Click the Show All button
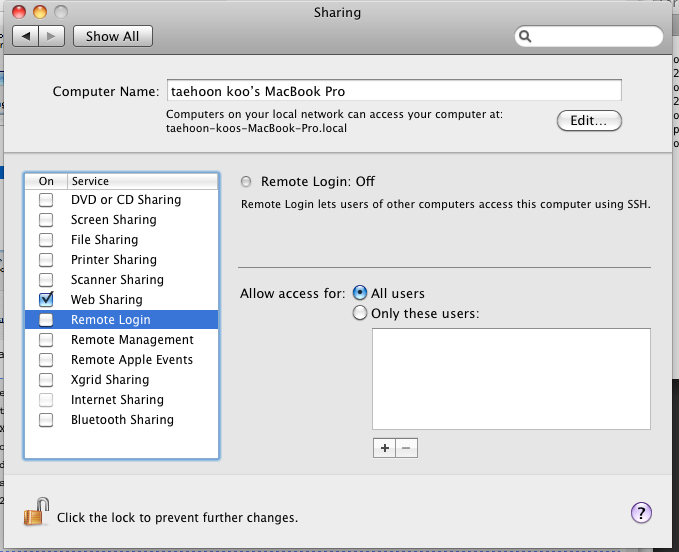679x552 pixels. [113, 36]
